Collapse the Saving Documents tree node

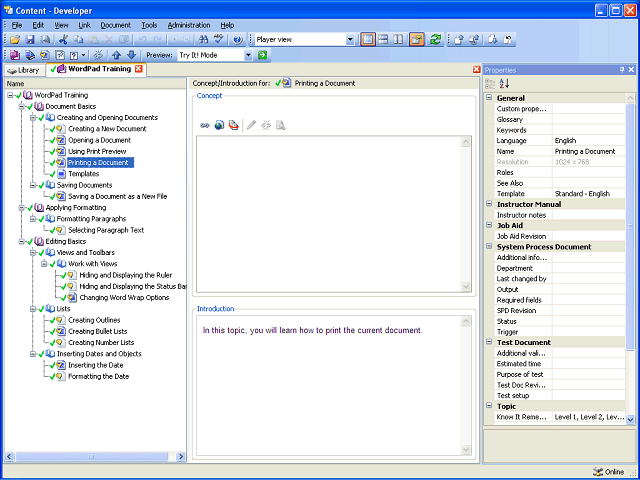[33, 185]
